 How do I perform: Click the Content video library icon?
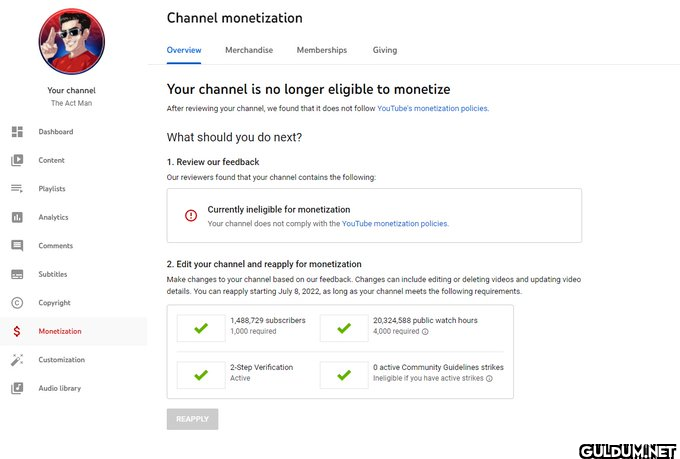pos(17,160)
